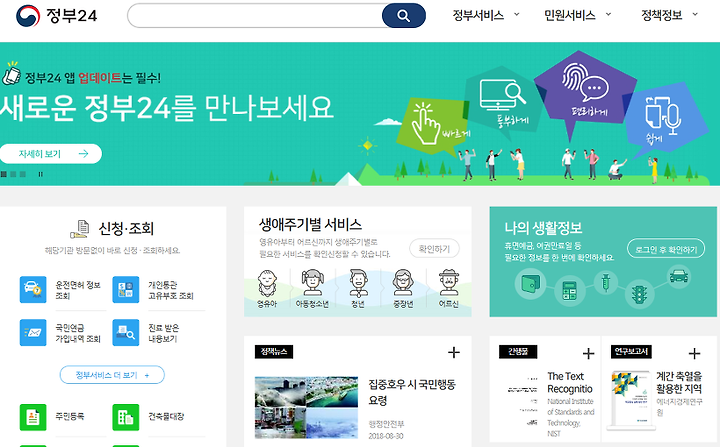Image resolution: width=720 pixels, height=447 pixels.
Task: Click the 빠르게 hand-pointer speech bubble
Action: click(433, 126)
